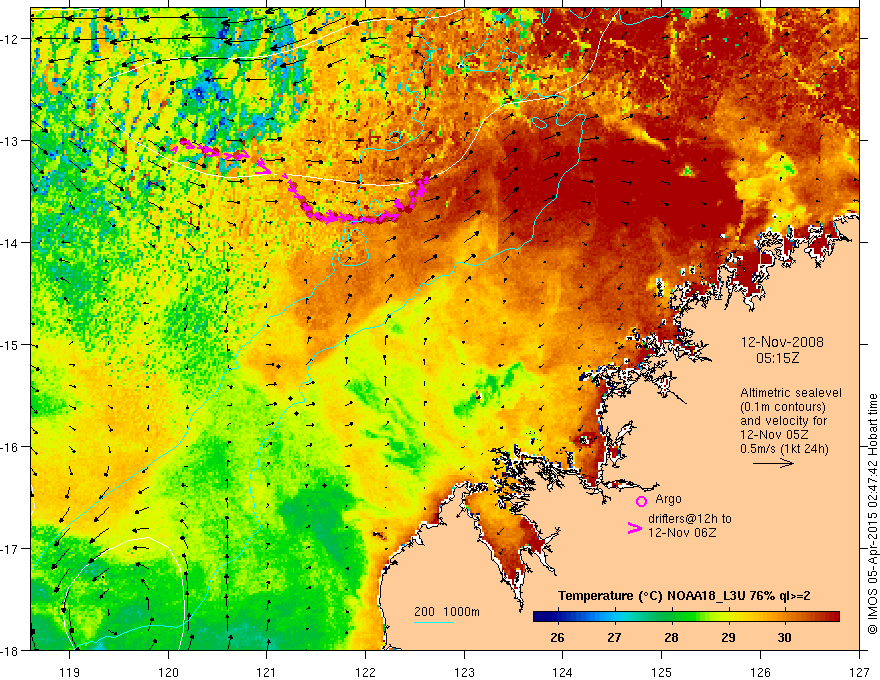Click the '0.5m/s (1kt 24h)' label
Screen dimensions: 880x680
point(784,449)
